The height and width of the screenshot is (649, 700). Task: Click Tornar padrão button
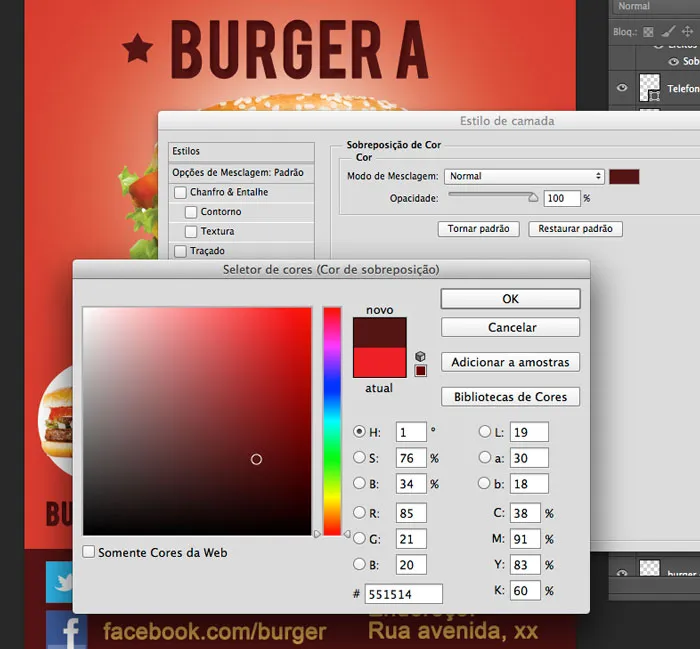[x=479, y=229]
